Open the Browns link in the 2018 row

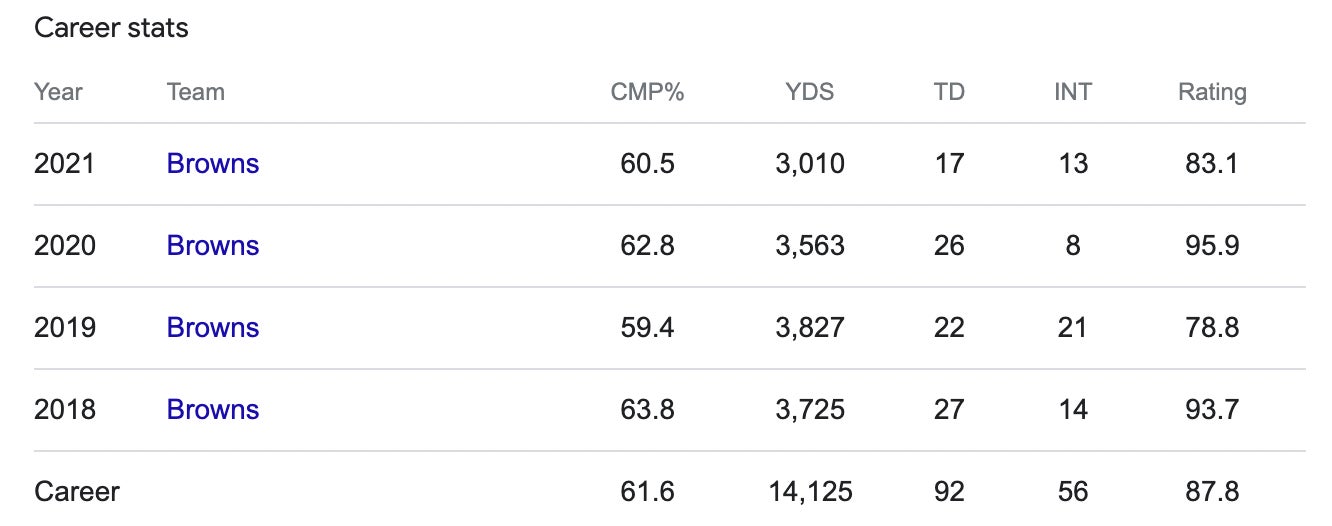click(213, 410)
